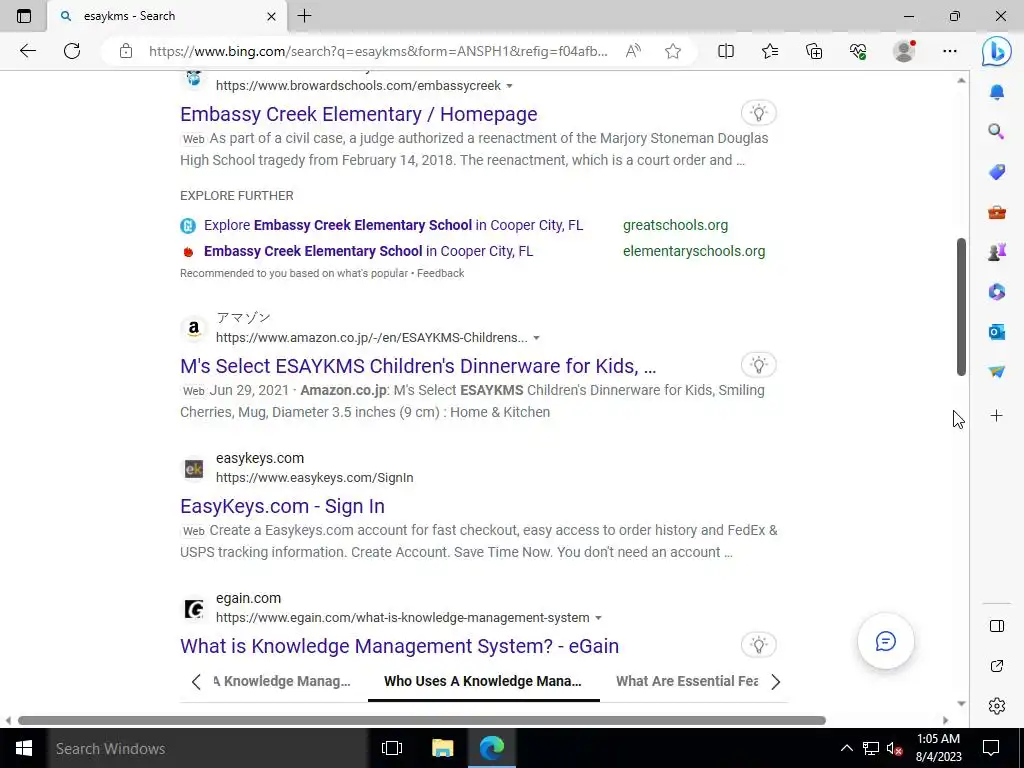This screenshot has width=1024, height=768.
Task: Open Task View on taskbar
Action: coord(392,748)
